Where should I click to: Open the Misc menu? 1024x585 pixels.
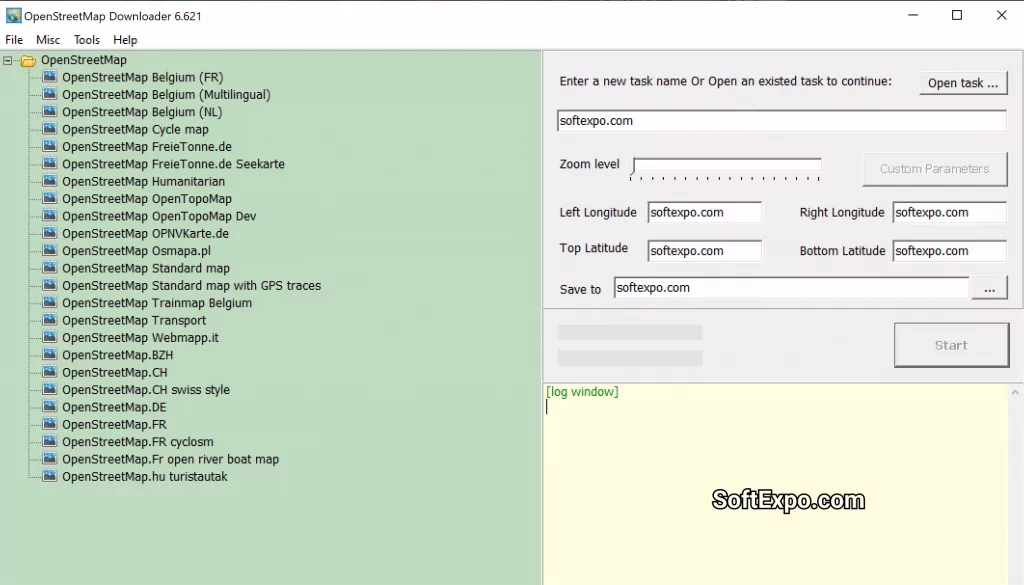click(x=48, y=40)
